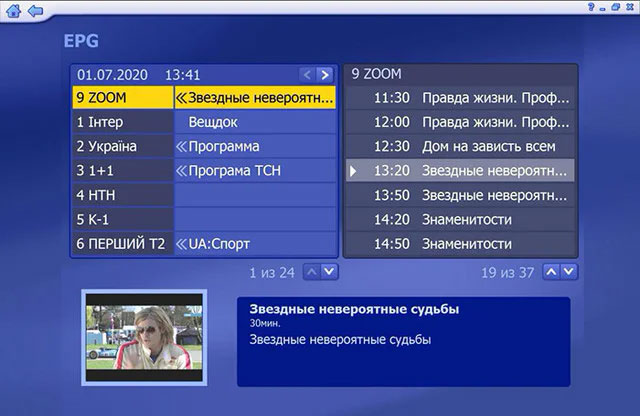
Task: Select channel 6 ПЕРШИЙ Т2
Action: point(123,244)
